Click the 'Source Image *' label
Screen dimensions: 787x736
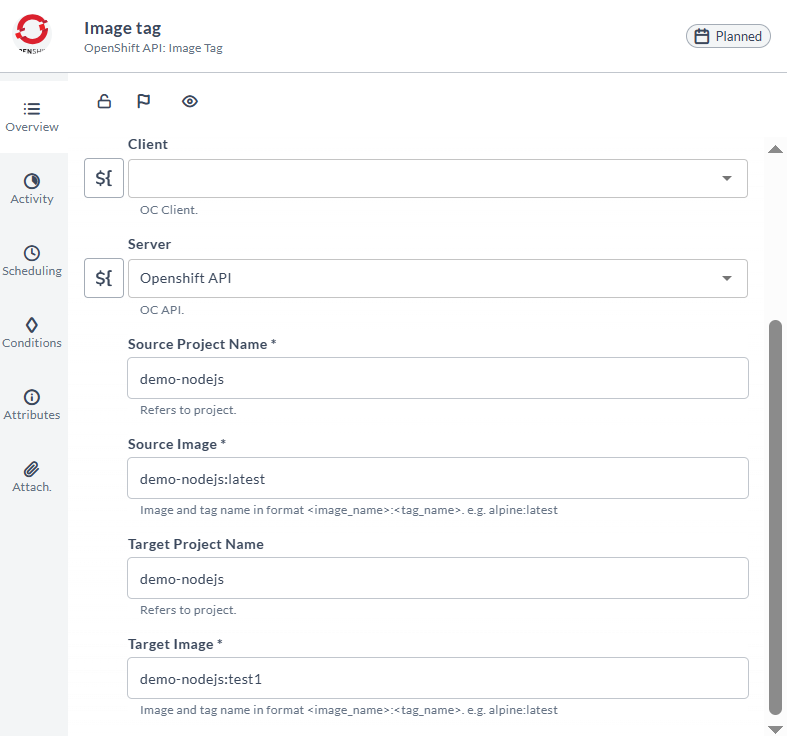[177, 444]
